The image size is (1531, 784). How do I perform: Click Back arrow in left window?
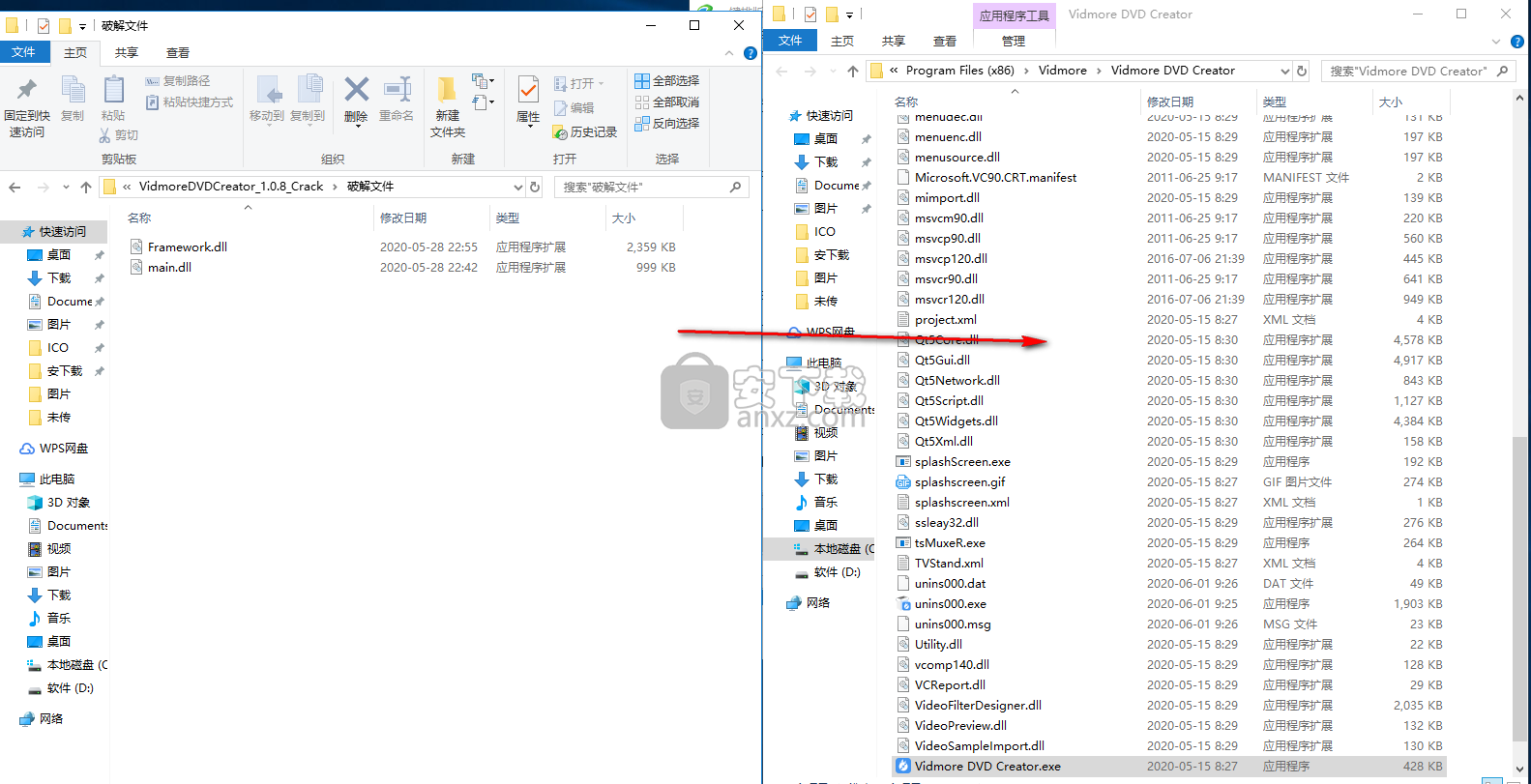[x=15, y=188]
